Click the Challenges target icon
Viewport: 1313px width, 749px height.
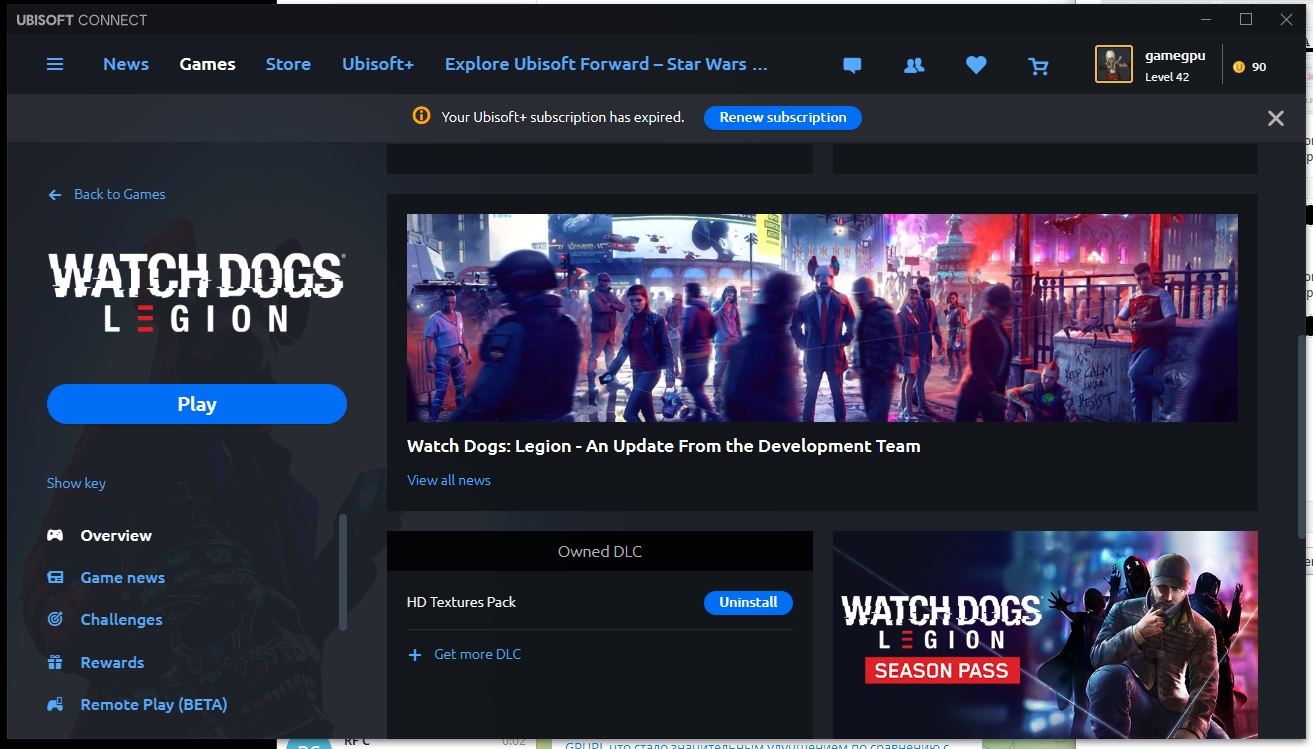click(x=55, y=619)
